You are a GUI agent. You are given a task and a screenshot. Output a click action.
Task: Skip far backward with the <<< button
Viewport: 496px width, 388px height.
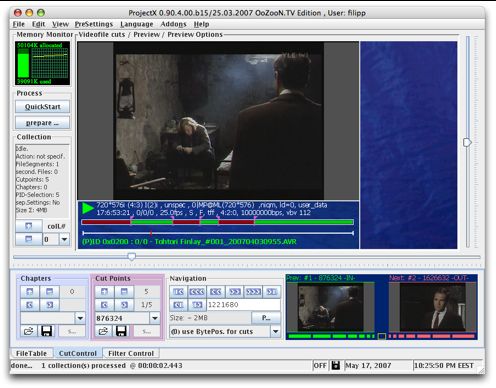pos(197,292)
